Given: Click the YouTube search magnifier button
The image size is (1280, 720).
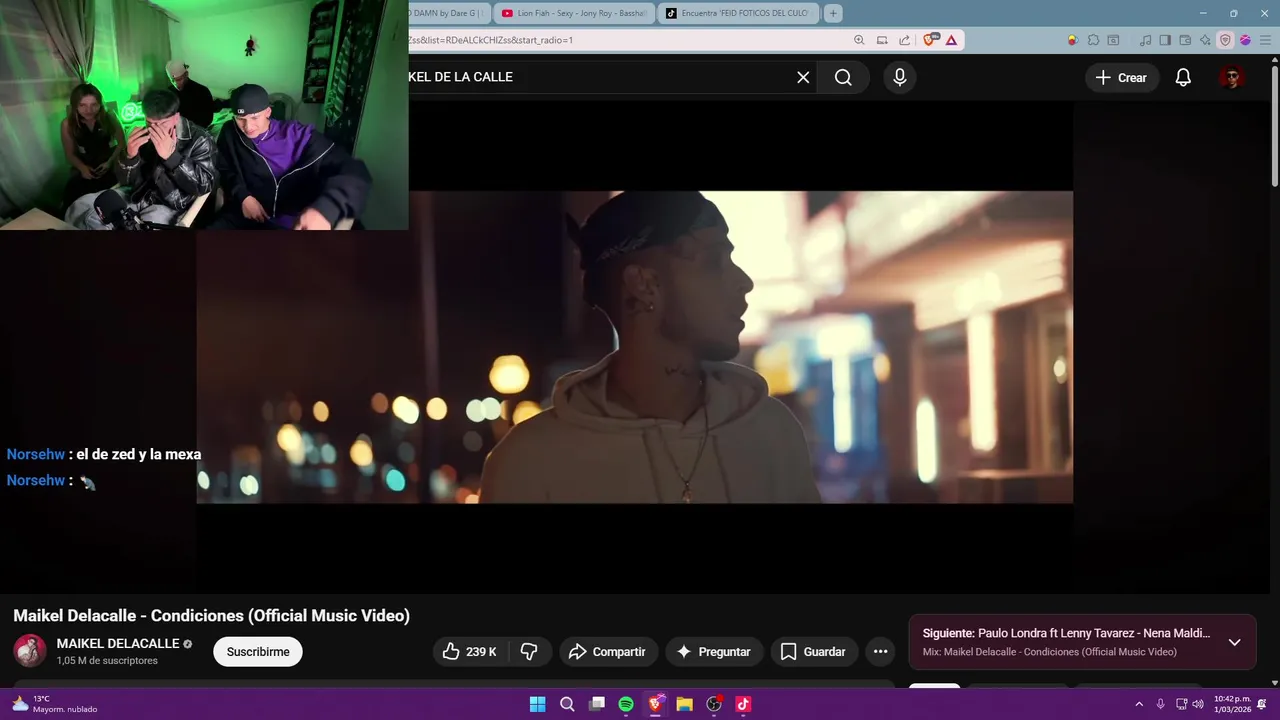Looking at the screenshot, I should pos(843,77).
